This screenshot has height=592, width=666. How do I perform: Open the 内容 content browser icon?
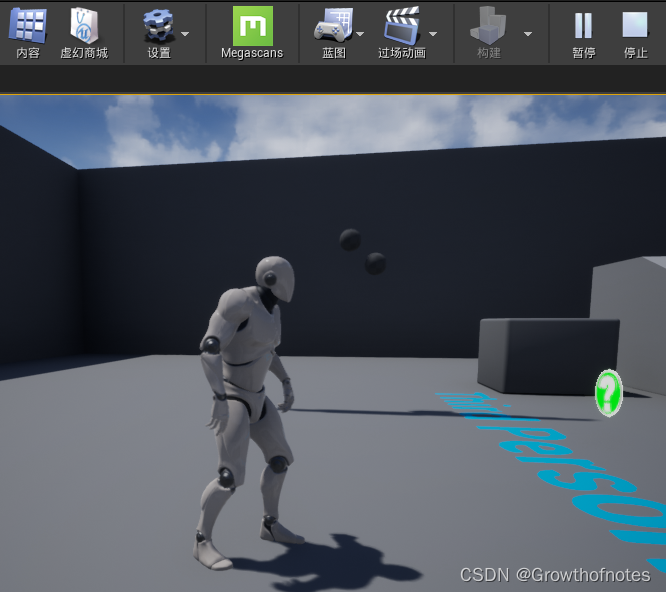tap(28, 26)
